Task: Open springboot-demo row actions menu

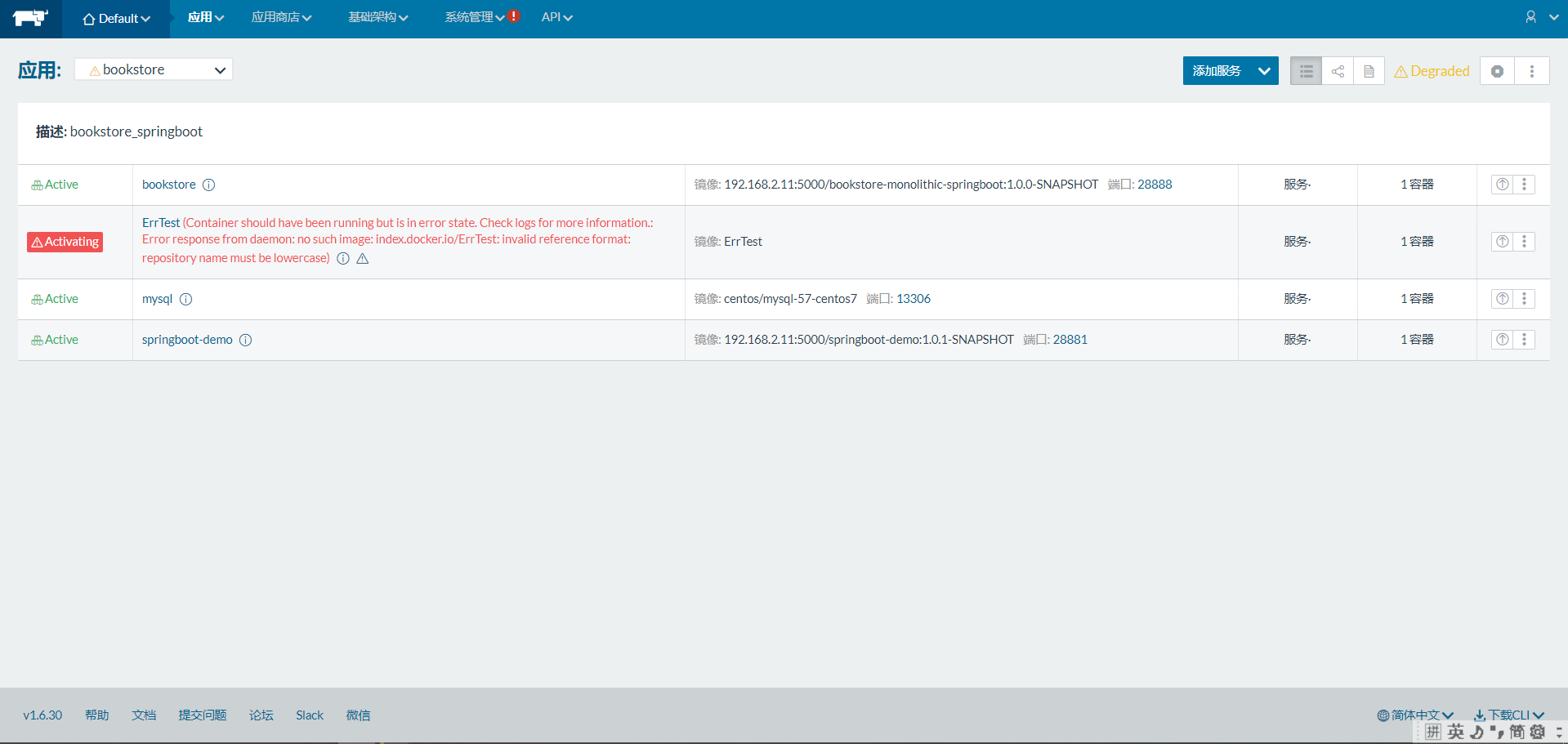Action: (1524, 340)
